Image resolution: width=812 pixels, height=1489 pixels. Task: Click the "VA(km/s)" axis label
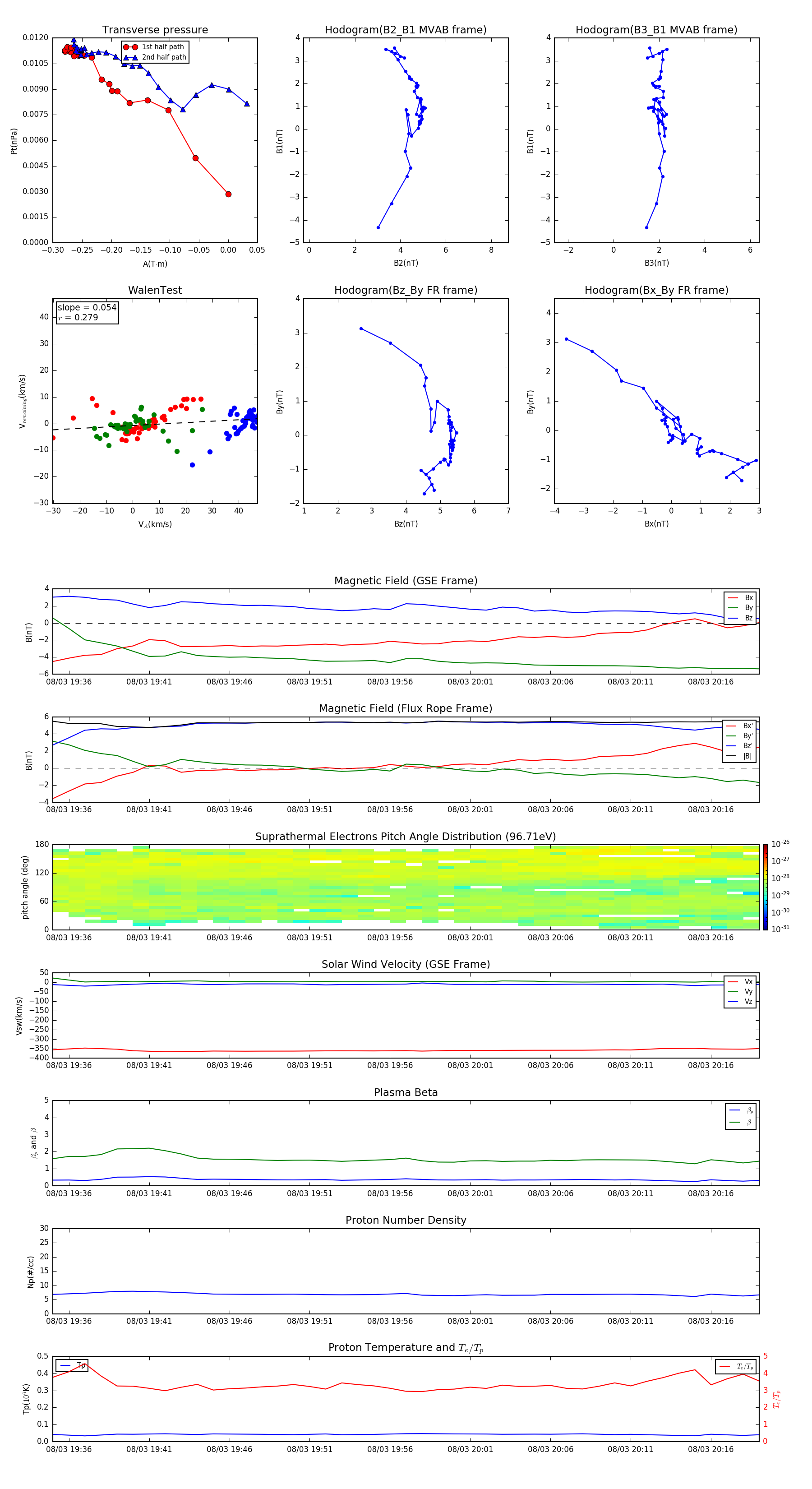(155, 525)
